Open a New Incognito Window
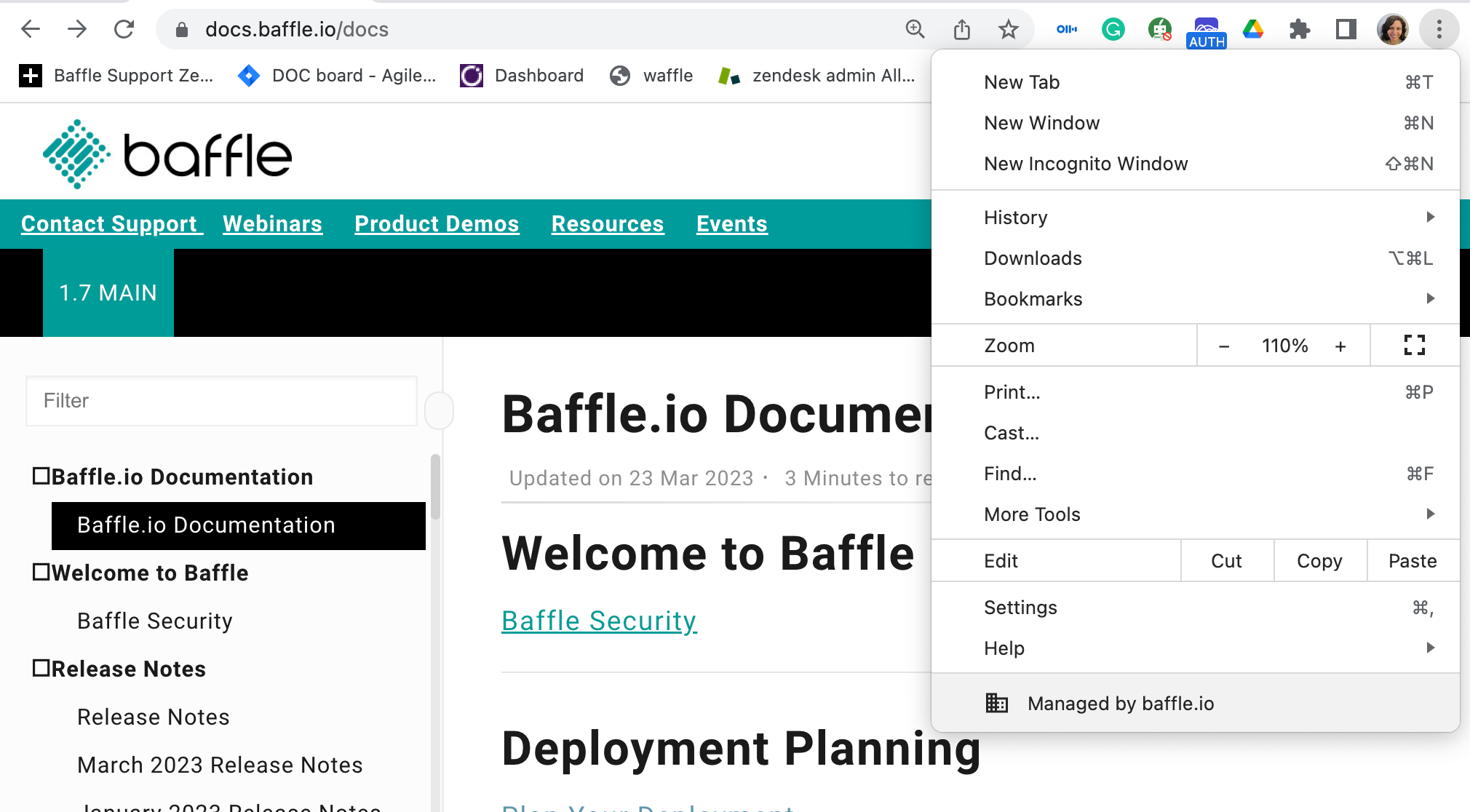The height and width of the screenshot is (812, 1470). [1196, 164]
